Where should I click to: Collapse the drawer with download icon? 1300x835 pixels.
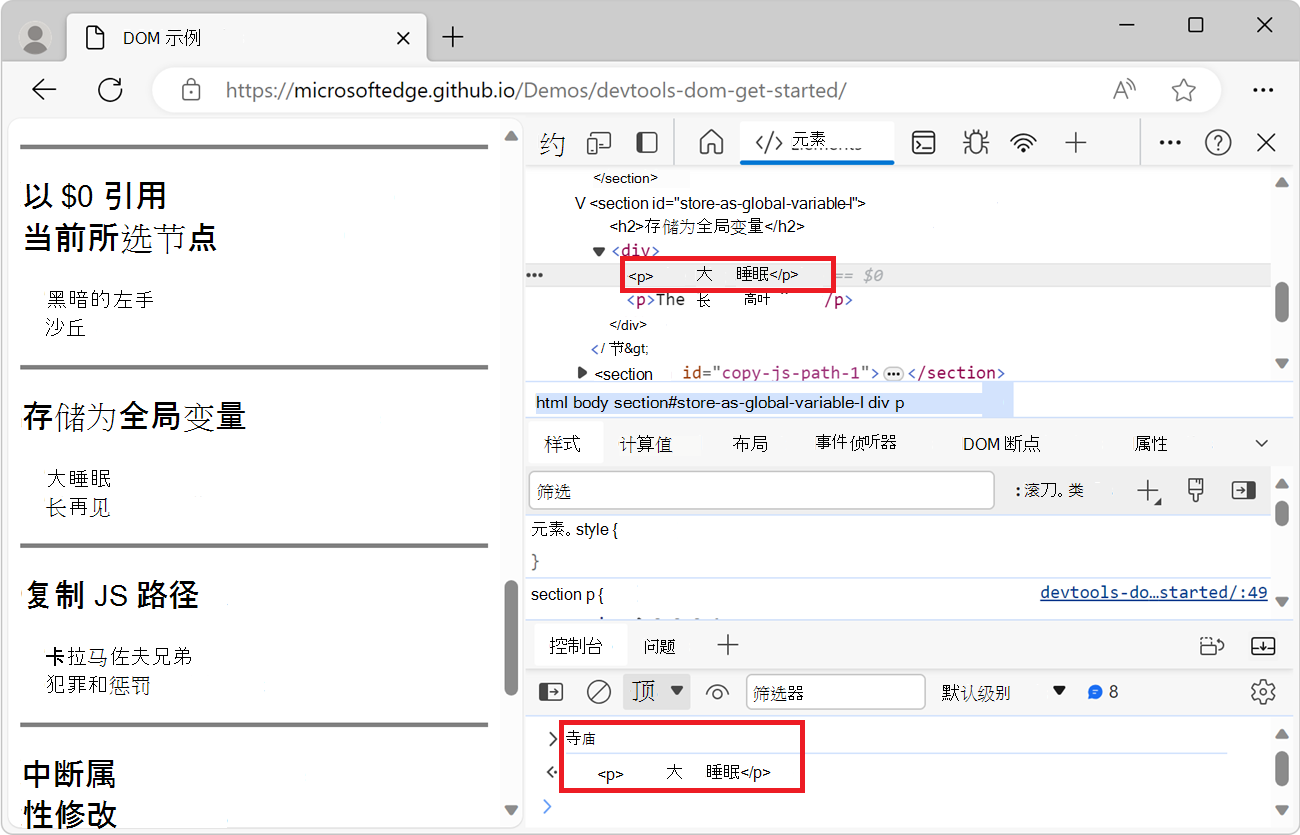coord(1263,647)
